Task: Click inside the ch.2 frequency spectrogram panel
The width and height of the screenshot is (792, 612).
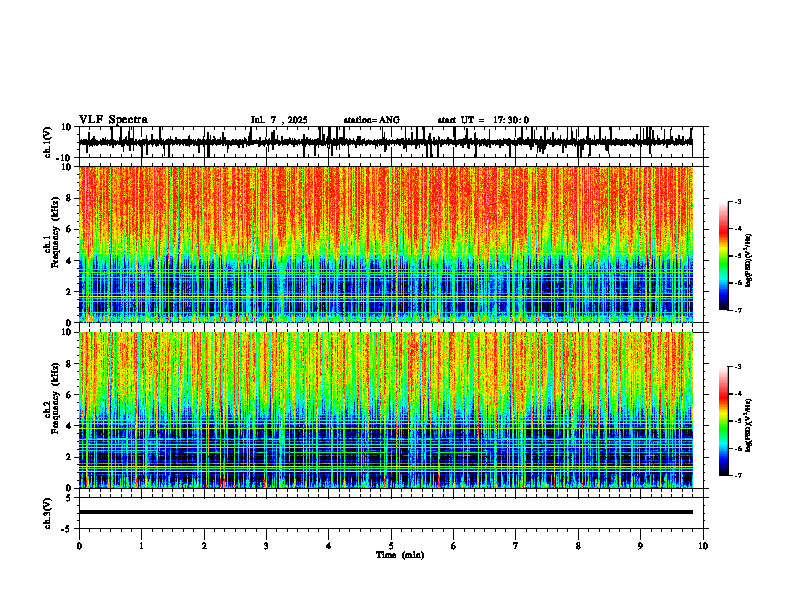Action: coord(385,410)
